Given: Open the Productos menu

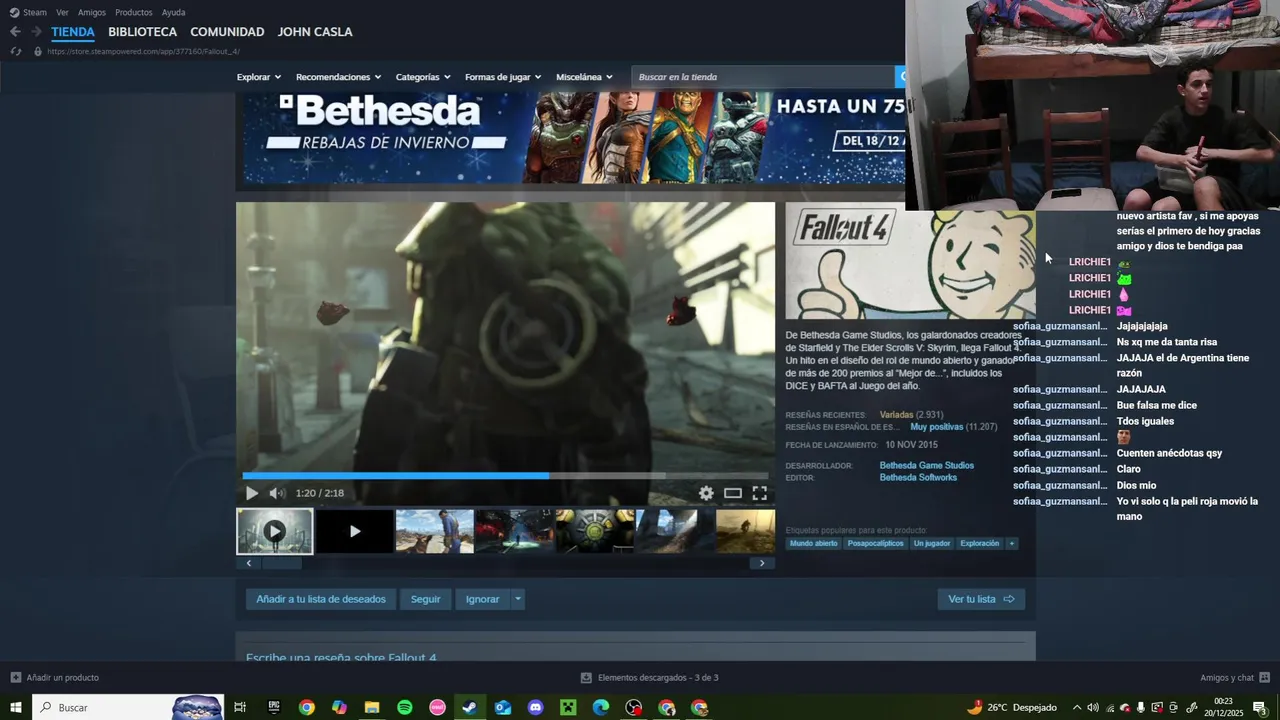Looking at the screenshot, I should tap(134, 12).
